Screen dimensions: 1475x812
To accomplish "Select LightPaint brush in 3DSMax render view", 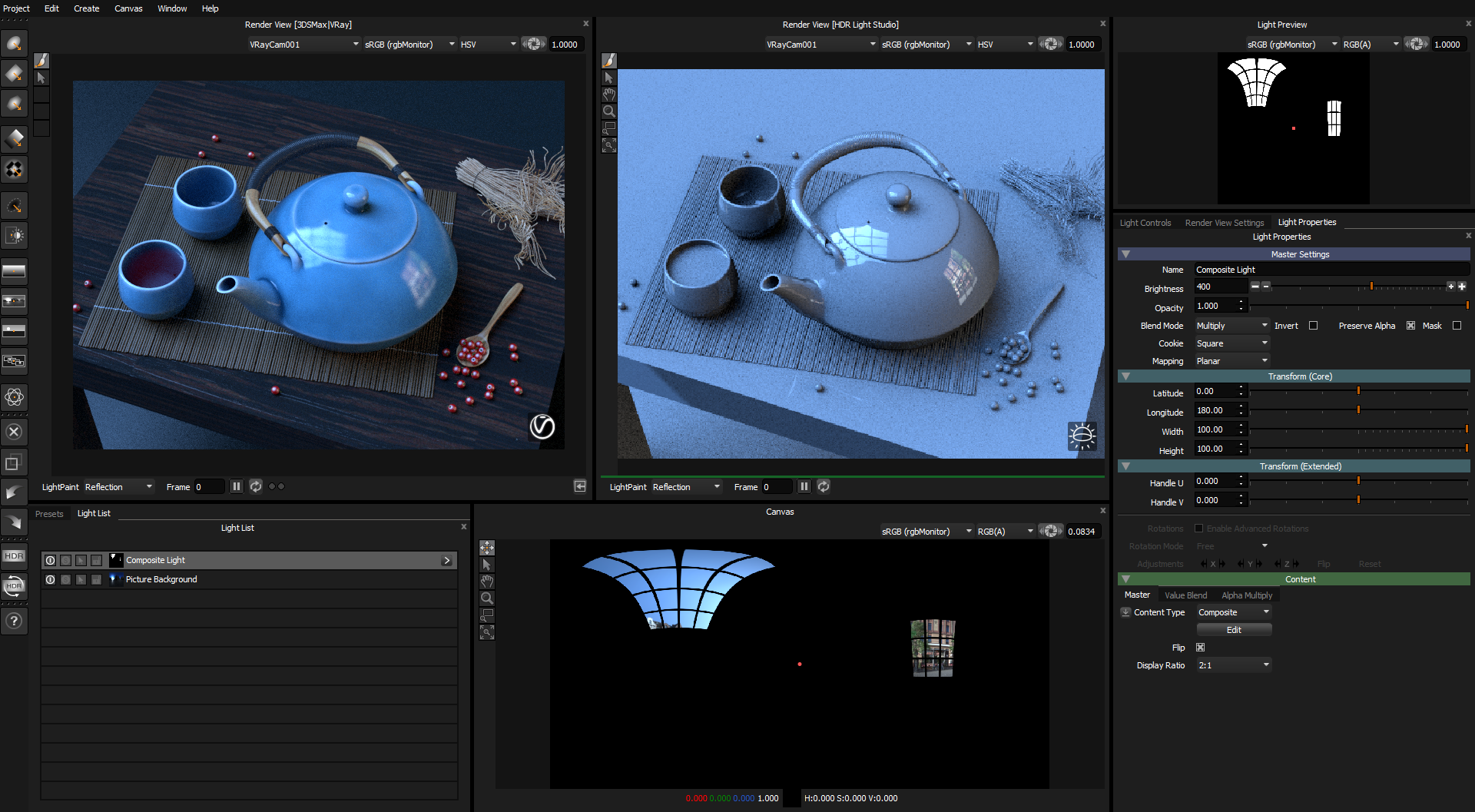I will (41, 60).
